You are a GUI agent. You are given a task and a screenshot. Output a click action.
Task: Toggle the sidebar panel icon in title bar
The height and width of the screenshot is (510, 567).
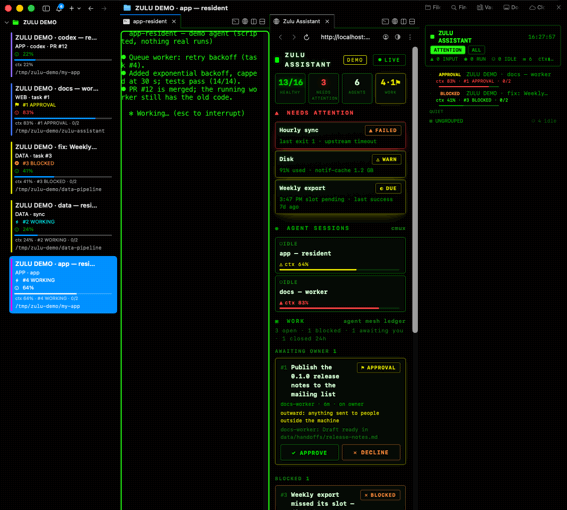46,8
